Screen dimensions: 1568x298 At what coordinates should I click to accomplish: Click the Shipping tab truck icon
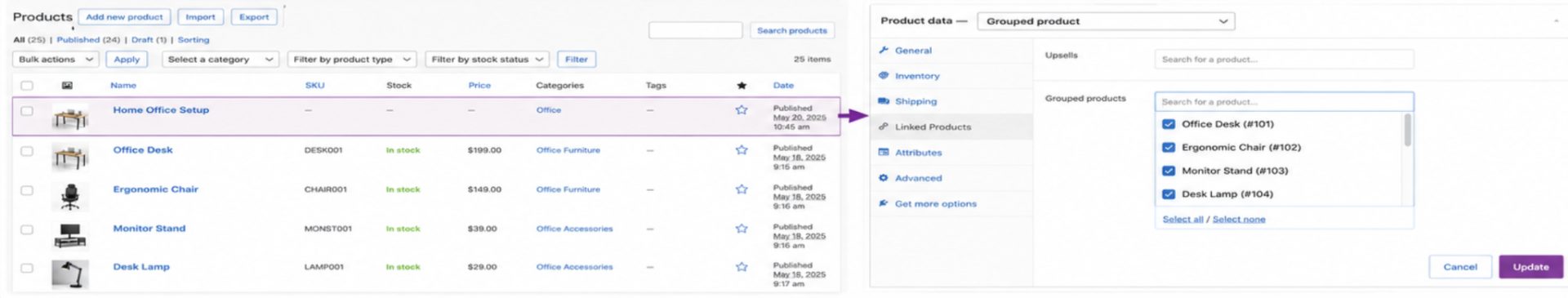884,101
